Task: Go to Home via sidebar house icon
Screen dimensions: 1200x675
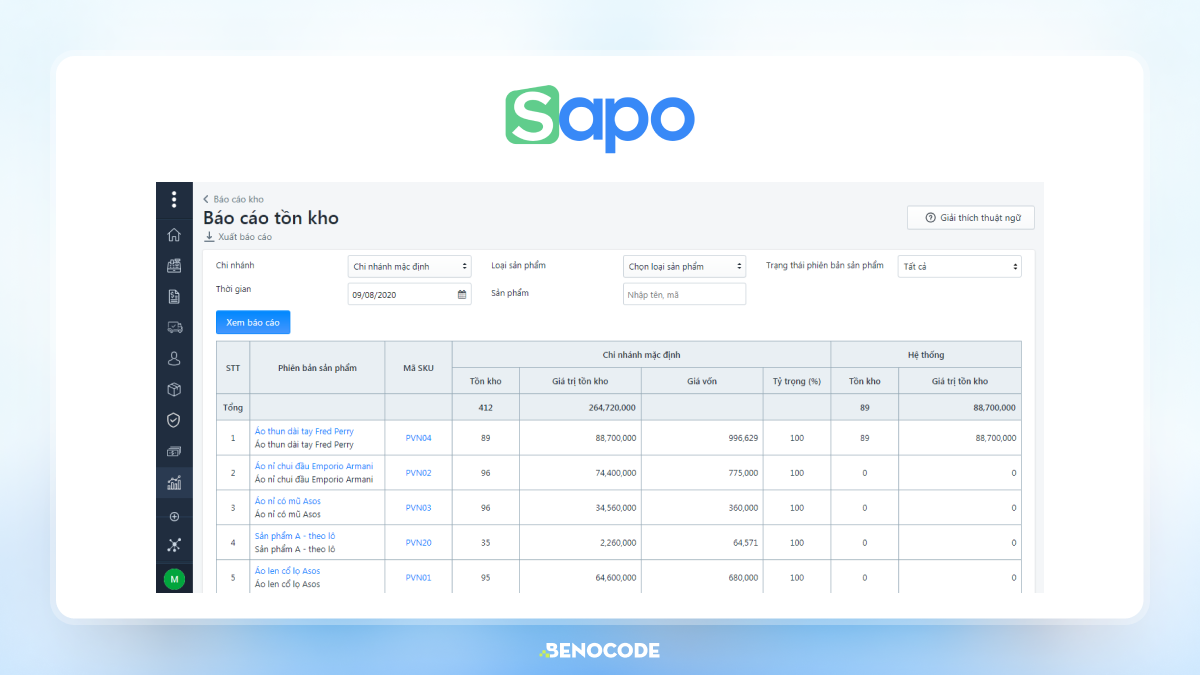Action: (174, 235)
